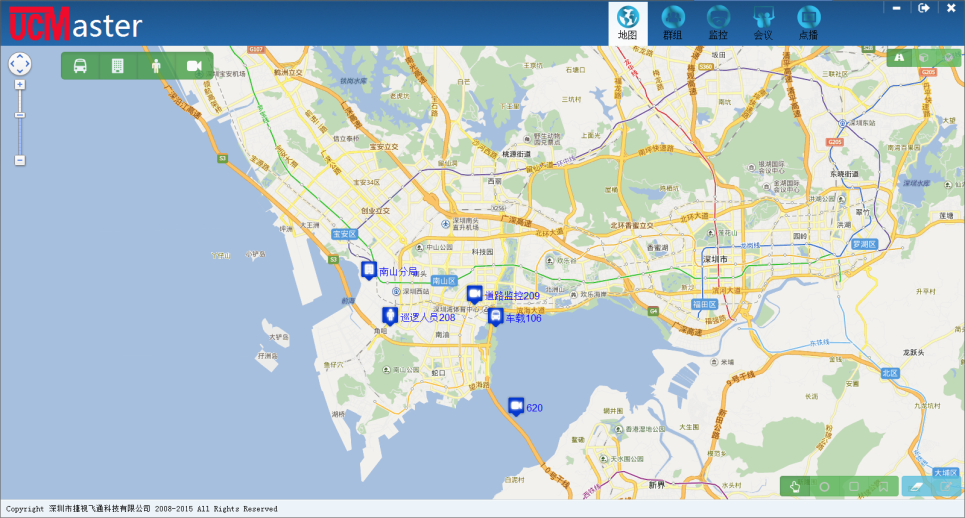Toggle the vehicle (bus) filter on the map
This screenshot has height=518, width=965.
pyautogui.click(x=80, y=66)
